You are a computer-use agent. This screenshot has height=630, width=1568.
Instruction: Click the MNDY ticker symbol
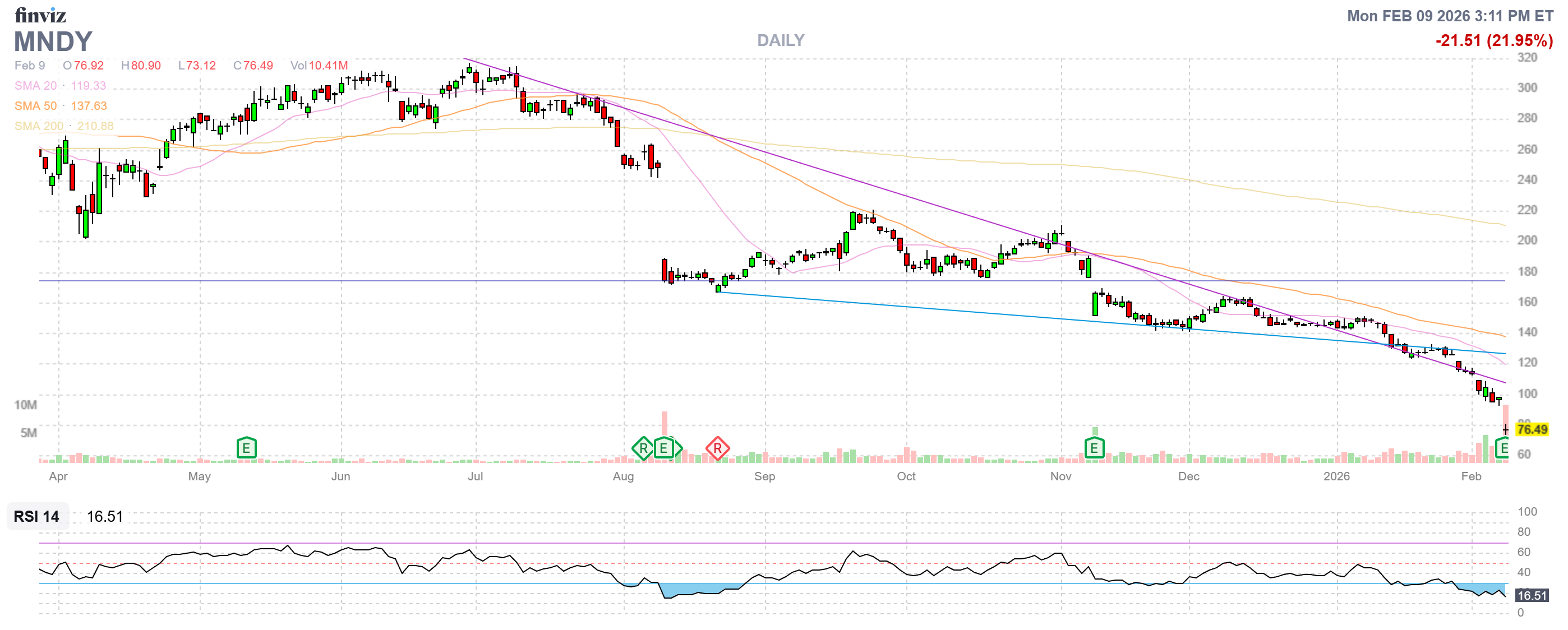53,41
